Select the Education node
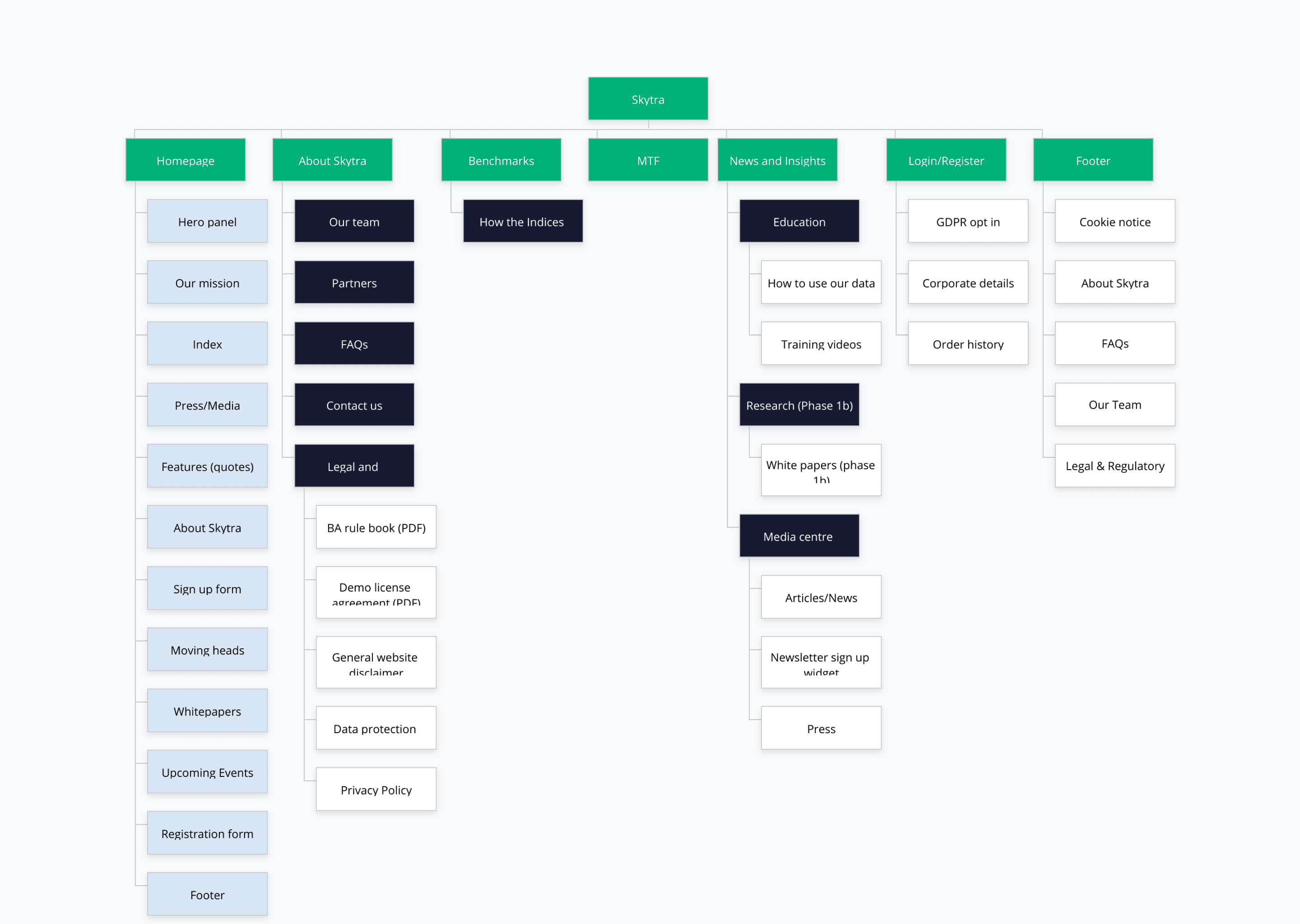The height and width of the screenshot is (924, 1300). tap(799, 222)
